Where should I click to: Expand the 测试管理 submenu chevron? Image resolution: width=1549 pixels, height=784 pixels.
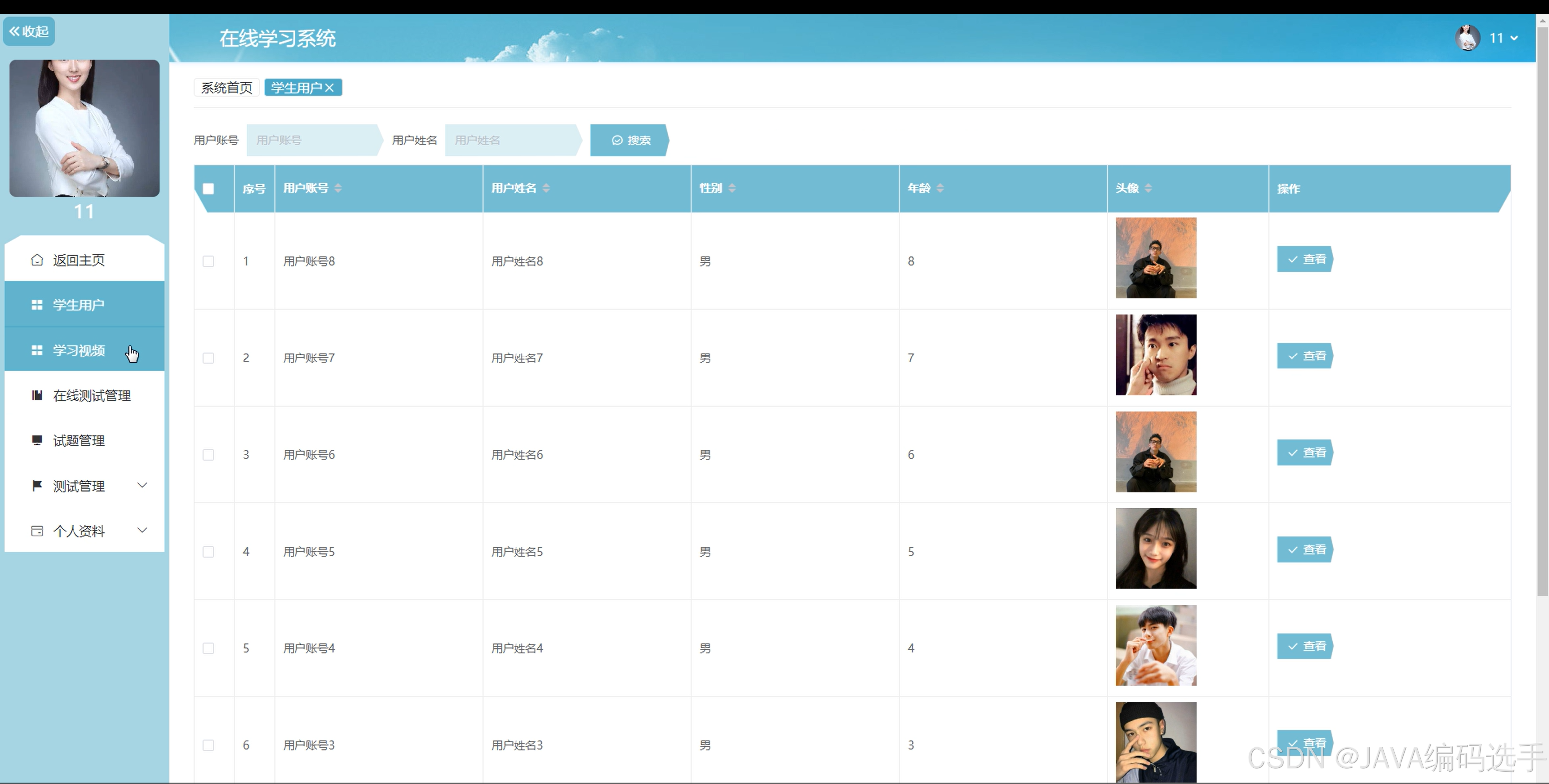click(142, 485)
